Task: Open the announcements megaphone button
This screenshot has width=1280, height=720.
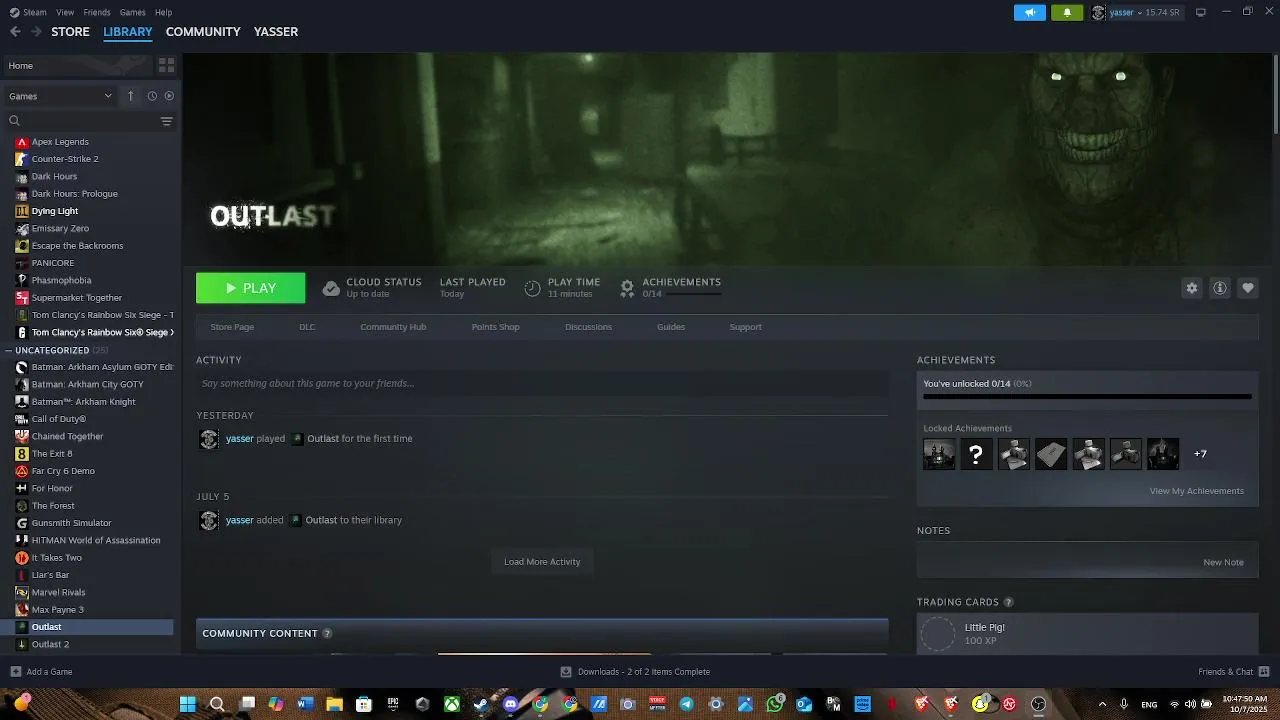Action: 1029,12
